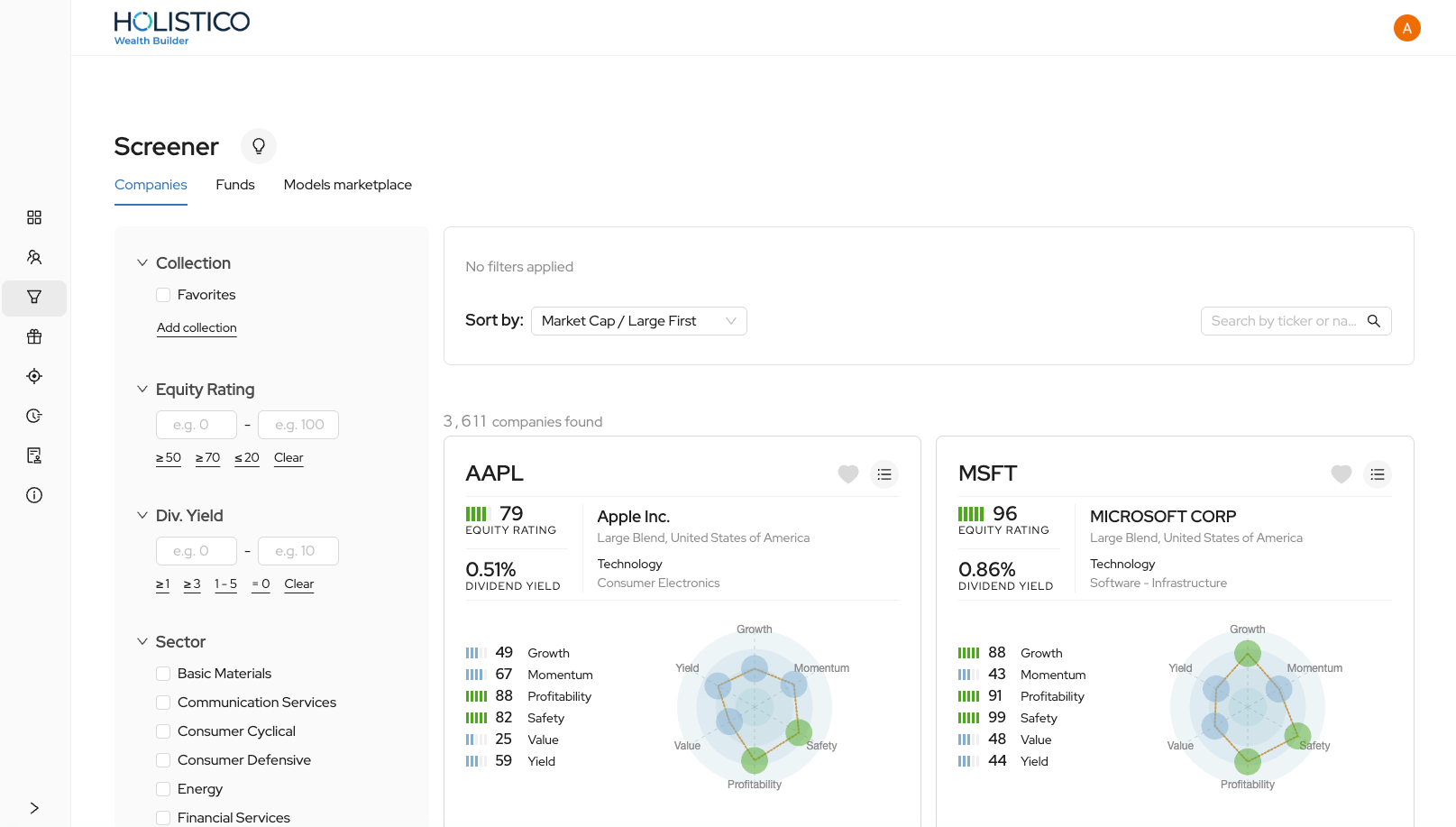Apply the ≥70 equity rating preset
The image size is (1456, 827).
[x=207, y=458]
